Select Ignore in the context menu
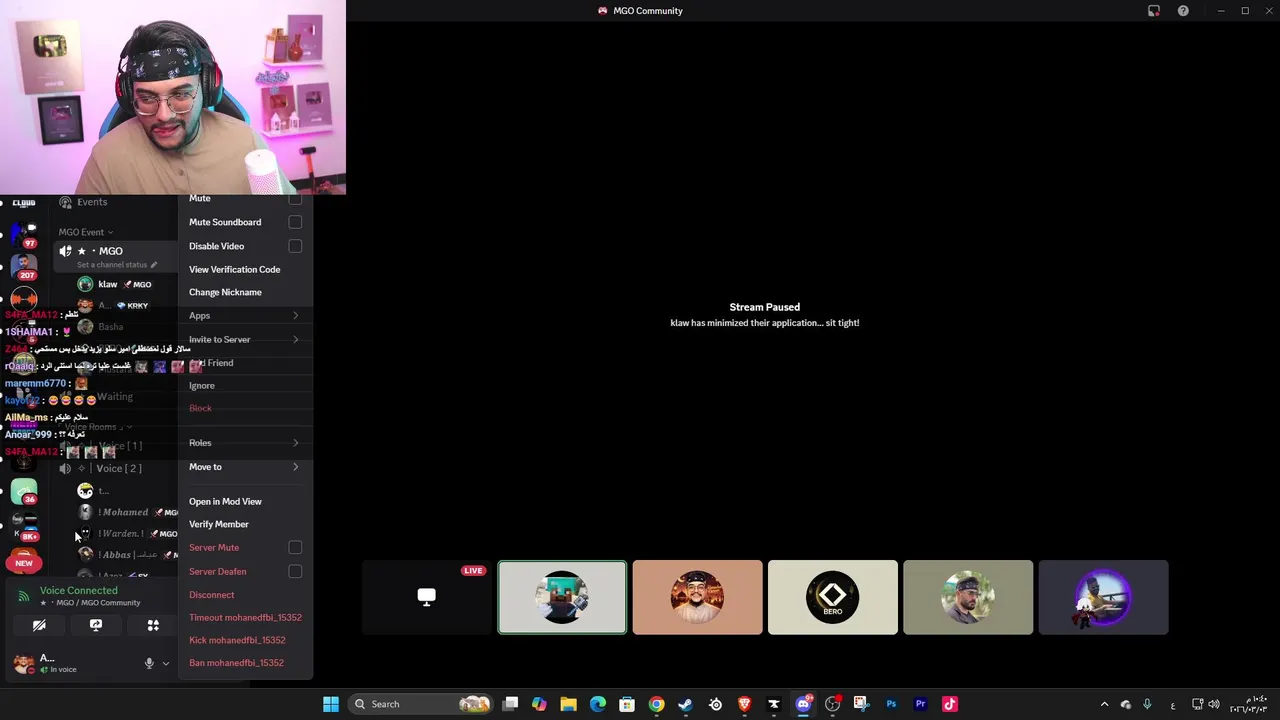This screenshot has height=720, width=1280. [x=202, y=386]
